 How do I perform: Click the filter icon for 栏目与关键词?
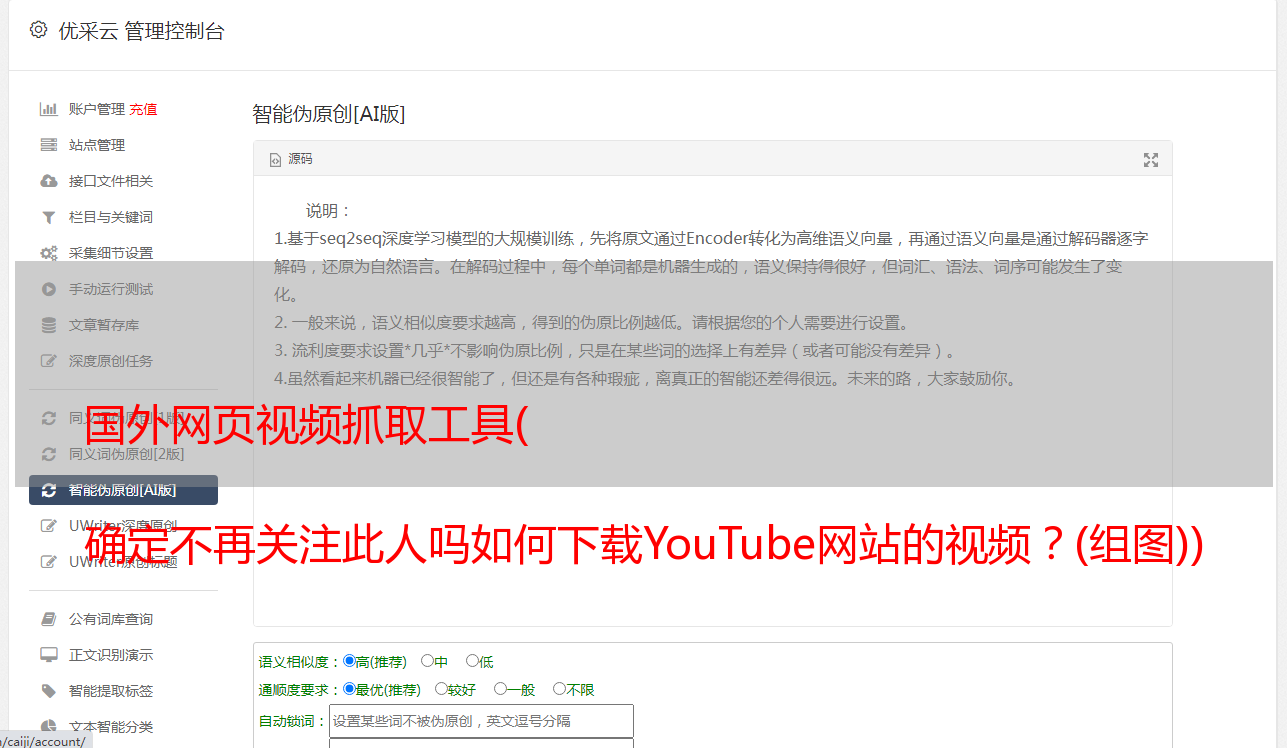[48, 217]
